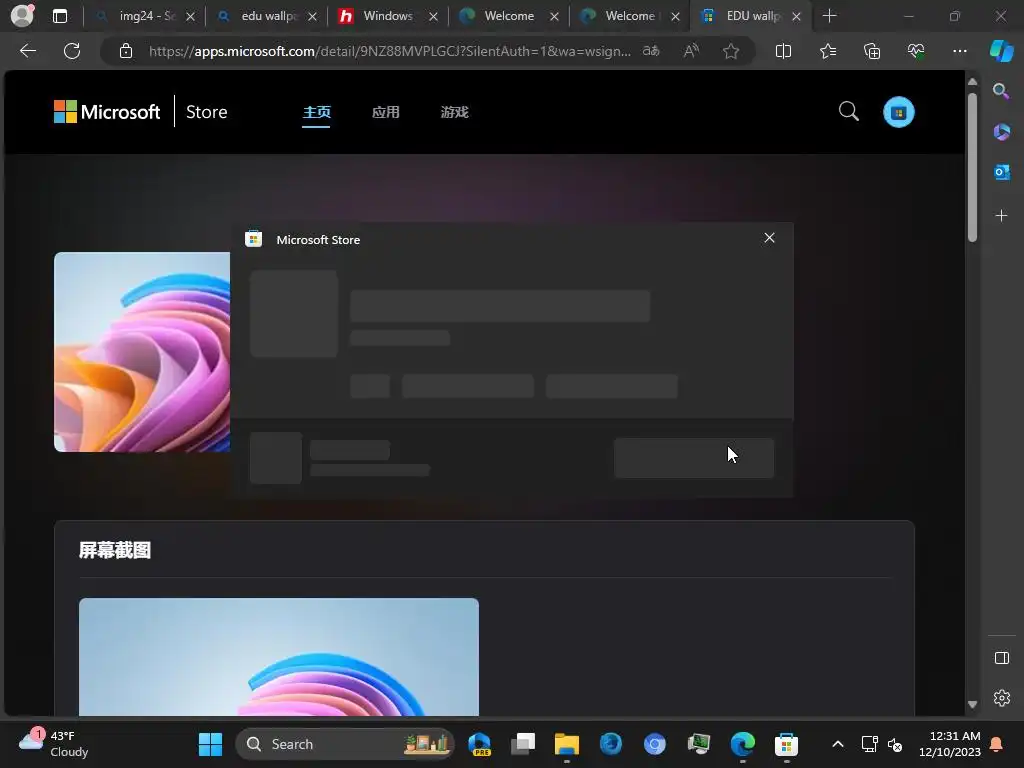The height and width of the screenshot is (768, 1024).
Task: Click the taskbar Search box
Action: (344, 744)
